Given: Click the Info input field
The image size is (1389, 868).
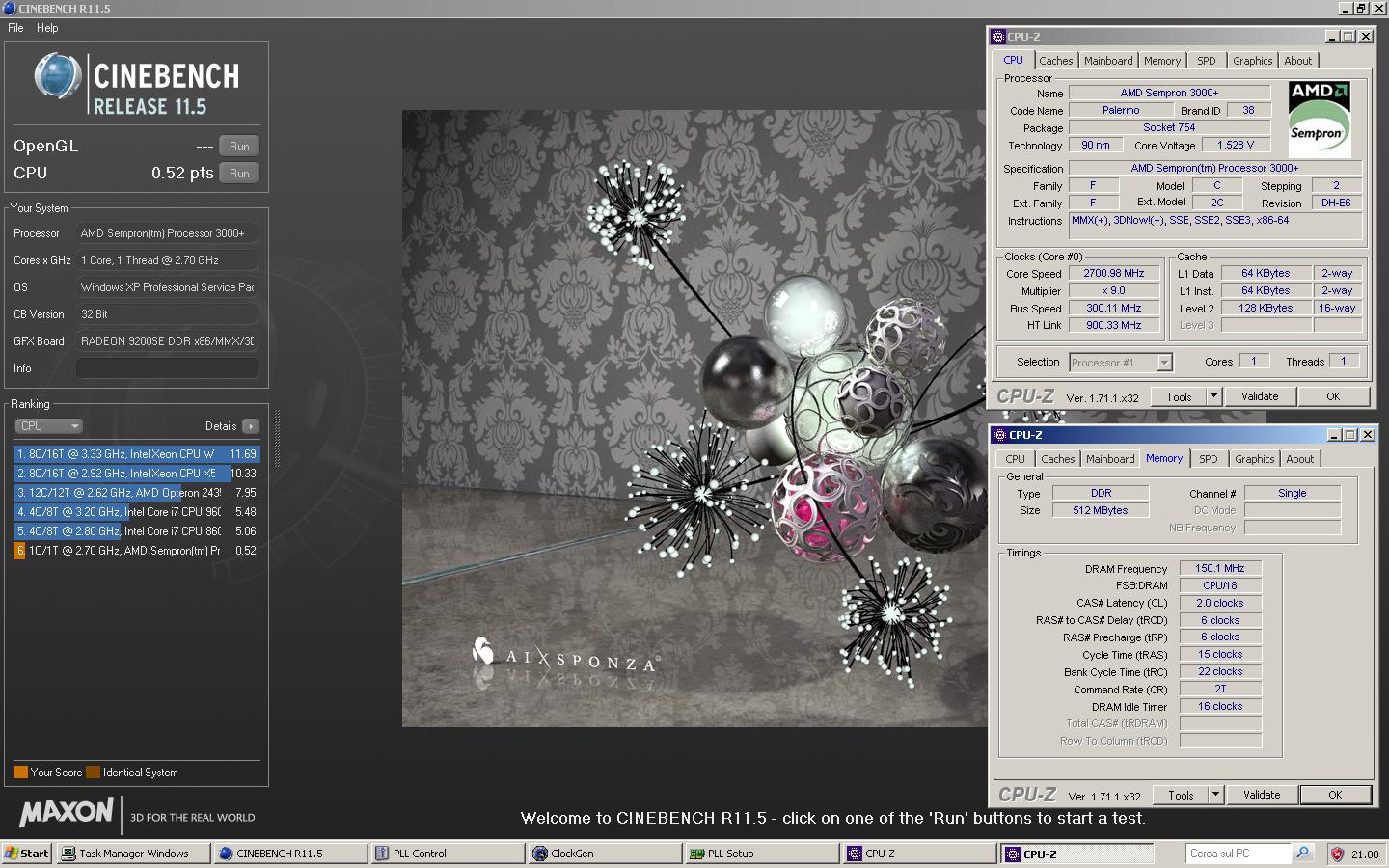Looking at the screenshot, I should tap(167, 368).
